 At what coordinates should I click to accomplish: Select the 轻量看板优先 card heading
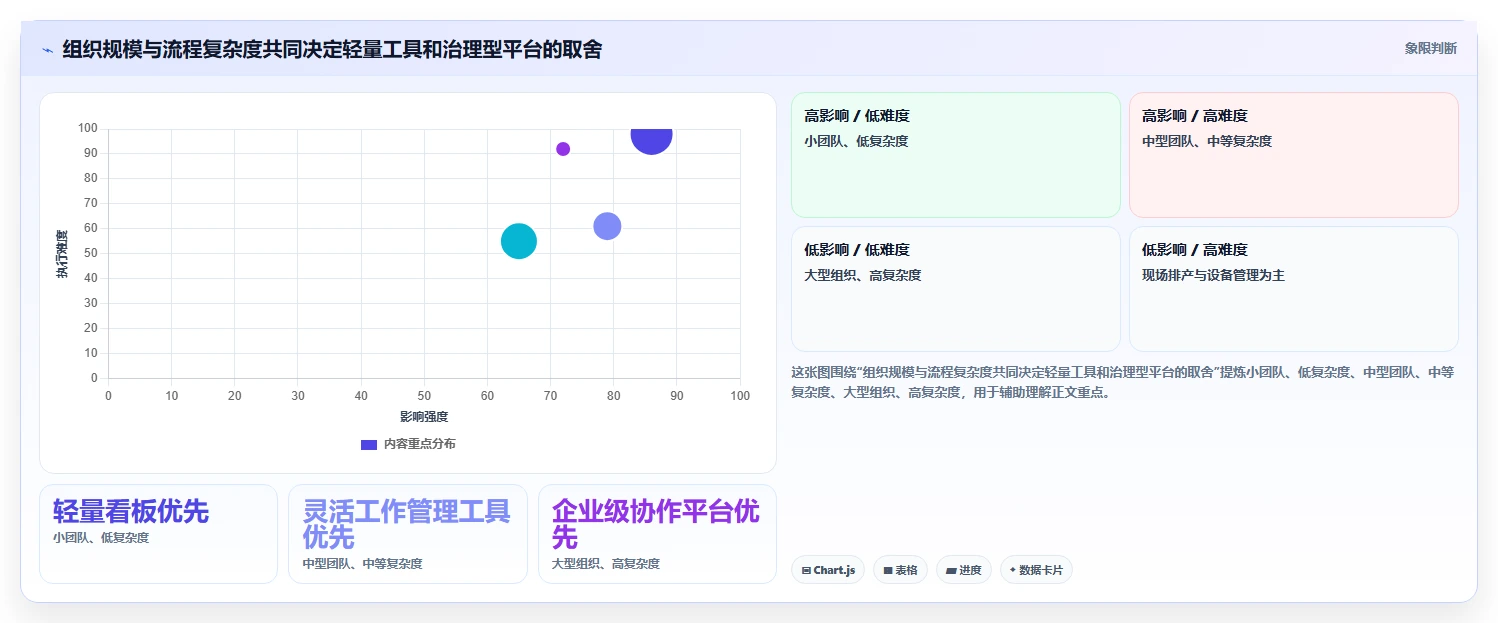point(131,511)
